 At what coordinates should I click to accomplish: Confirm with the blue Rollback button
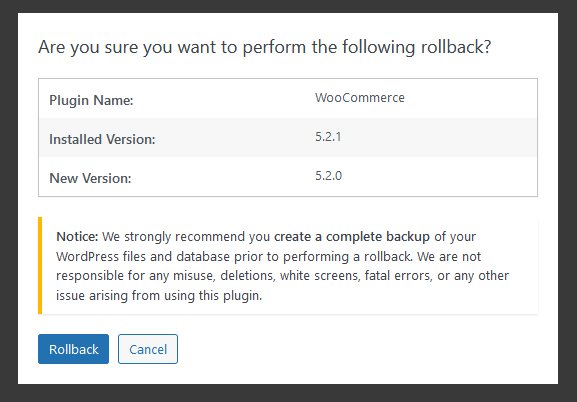tap(73, 349)
